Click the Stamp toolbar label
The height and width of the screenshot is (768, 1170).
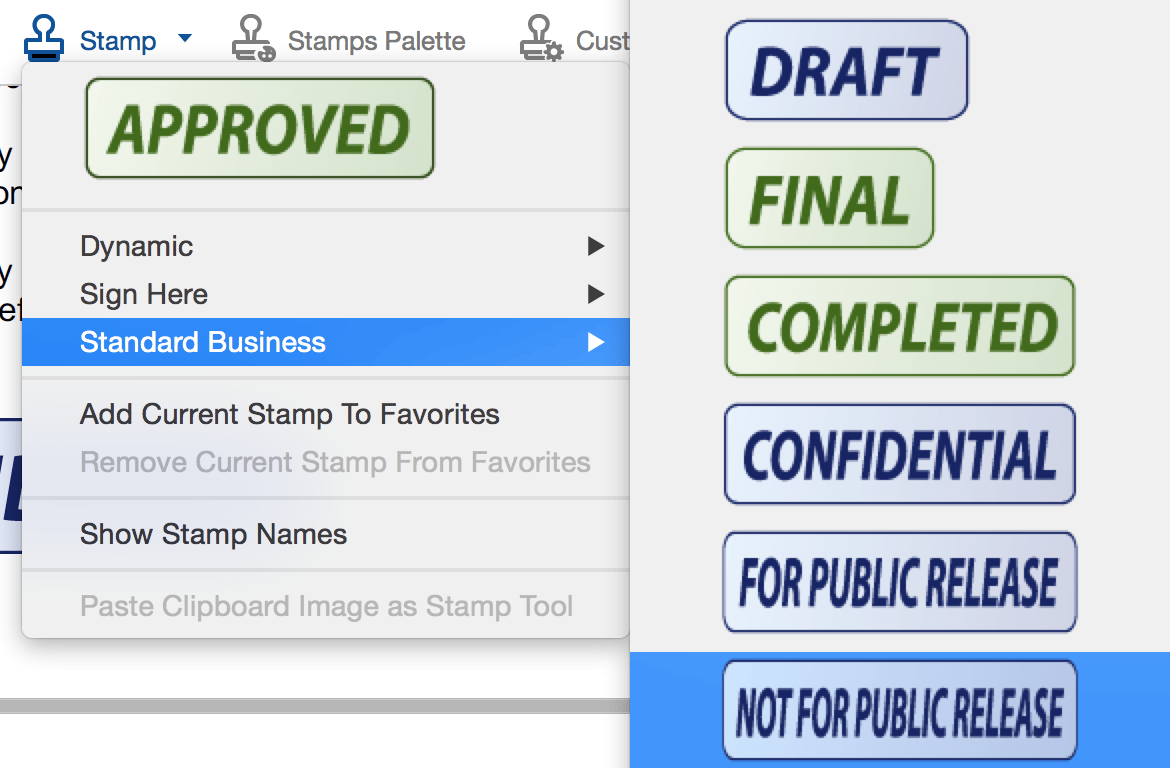pos(118,41)
